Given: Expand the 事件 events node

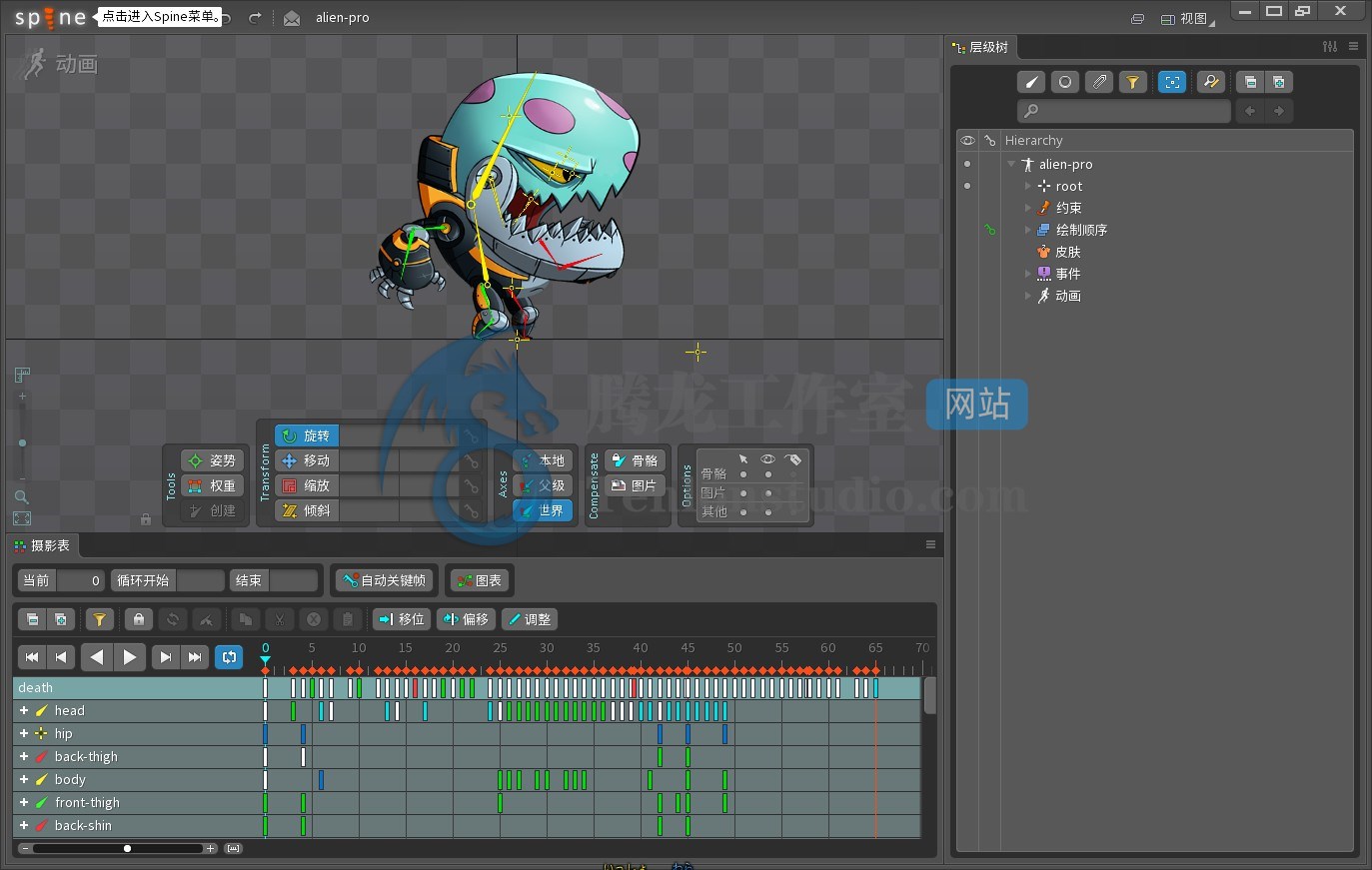Looking at the screenshot, I should 1027,274.
